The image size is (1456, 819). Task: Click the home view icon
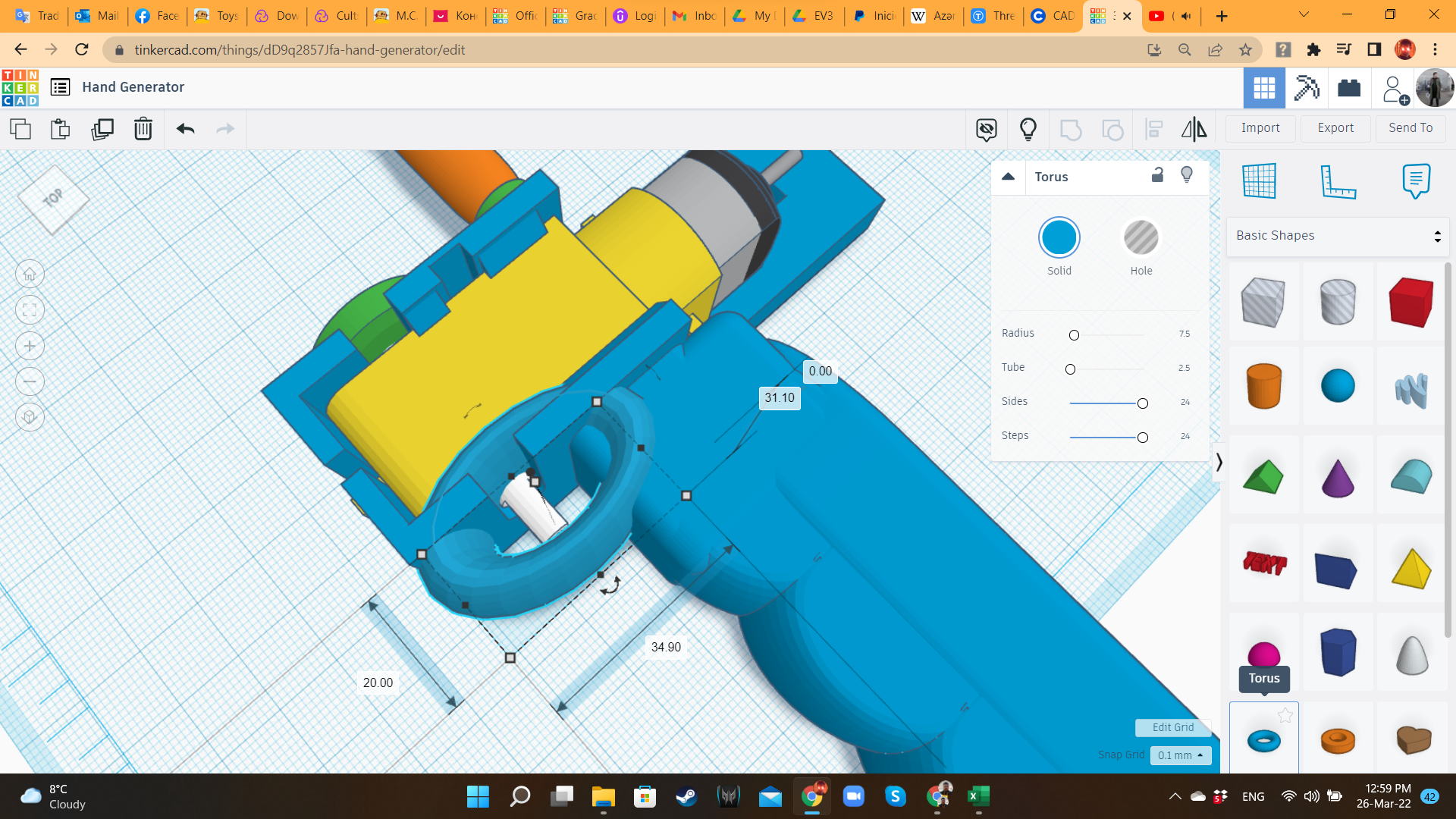pos(30,274)
